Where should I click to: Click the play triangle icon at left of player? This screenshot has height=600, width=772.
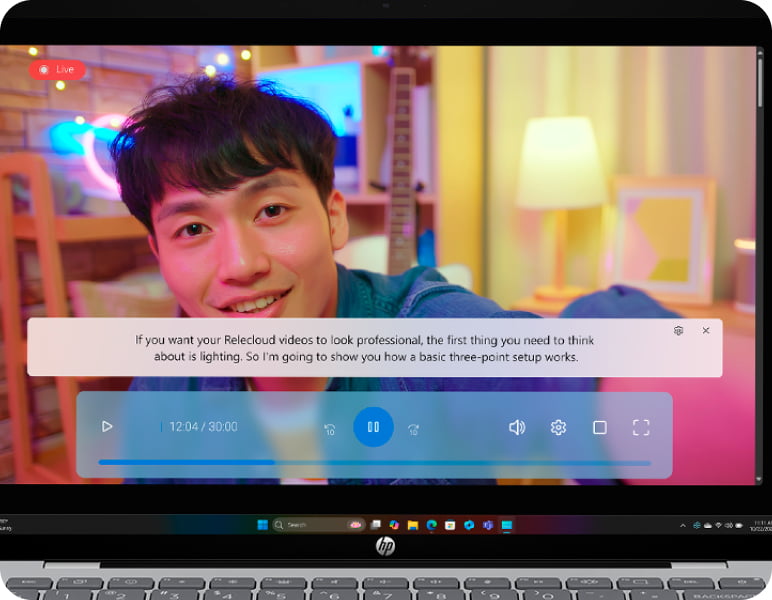(107, 426)
